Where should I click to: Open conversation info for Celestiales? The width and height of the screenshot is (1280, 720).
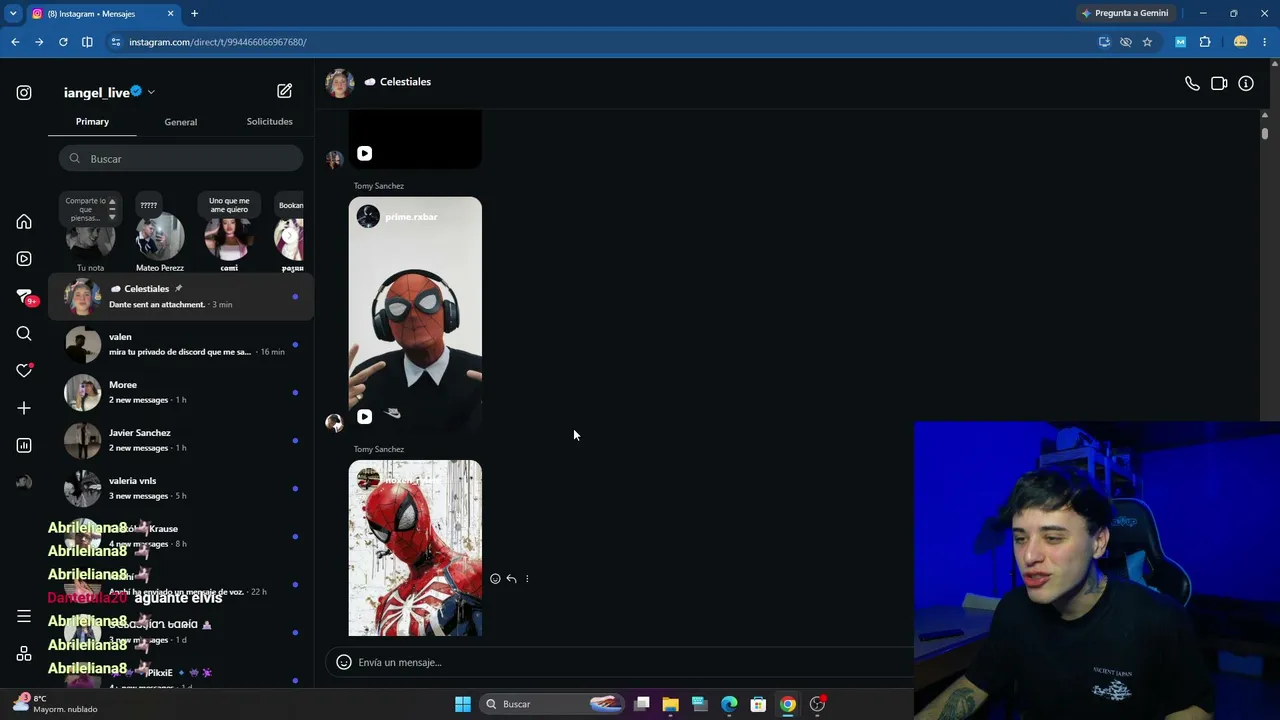(1246, 84)
